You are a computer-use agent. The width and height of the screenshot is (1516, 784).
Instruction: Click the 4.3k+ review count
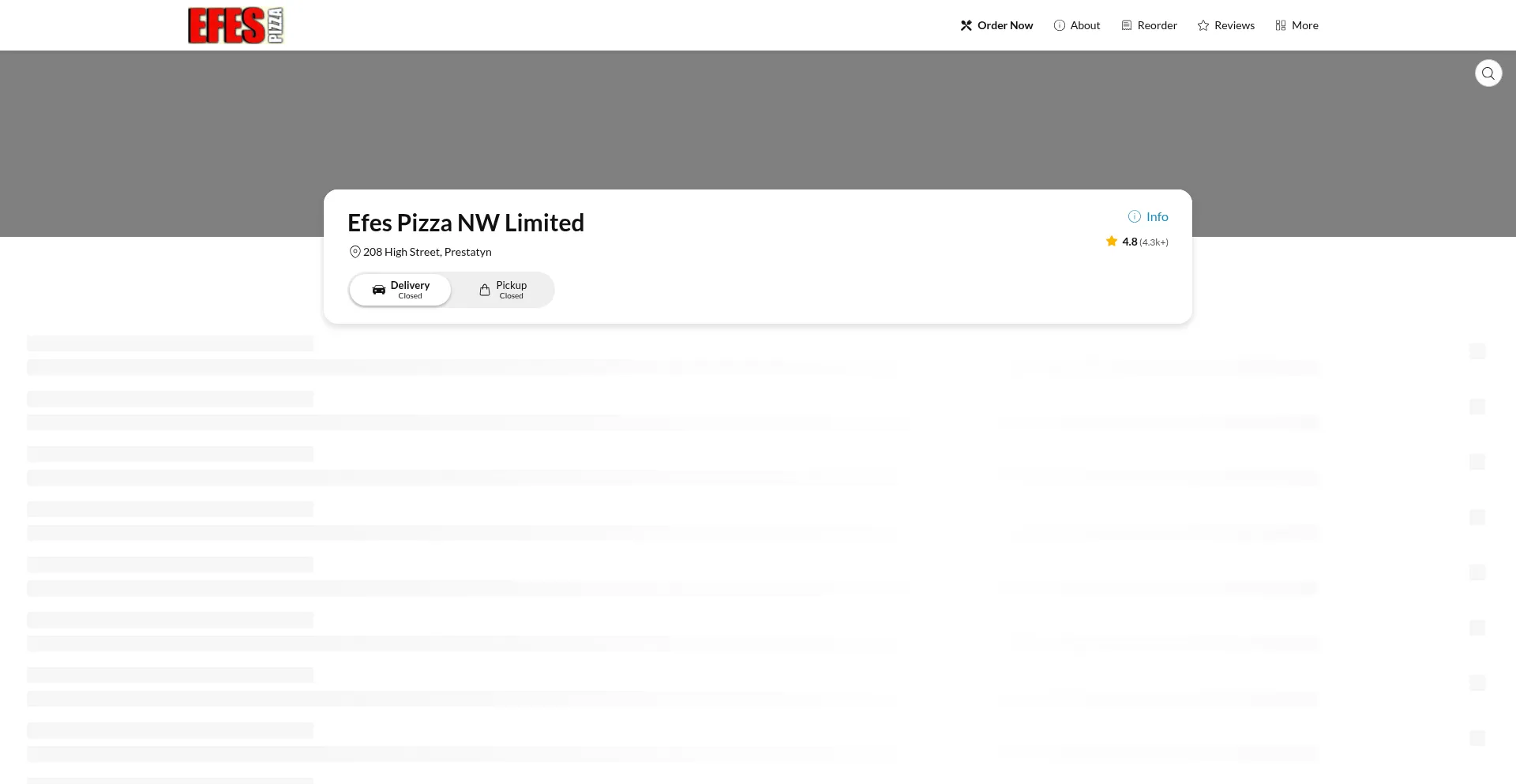pyautogui.click(x=1154, y=242)
